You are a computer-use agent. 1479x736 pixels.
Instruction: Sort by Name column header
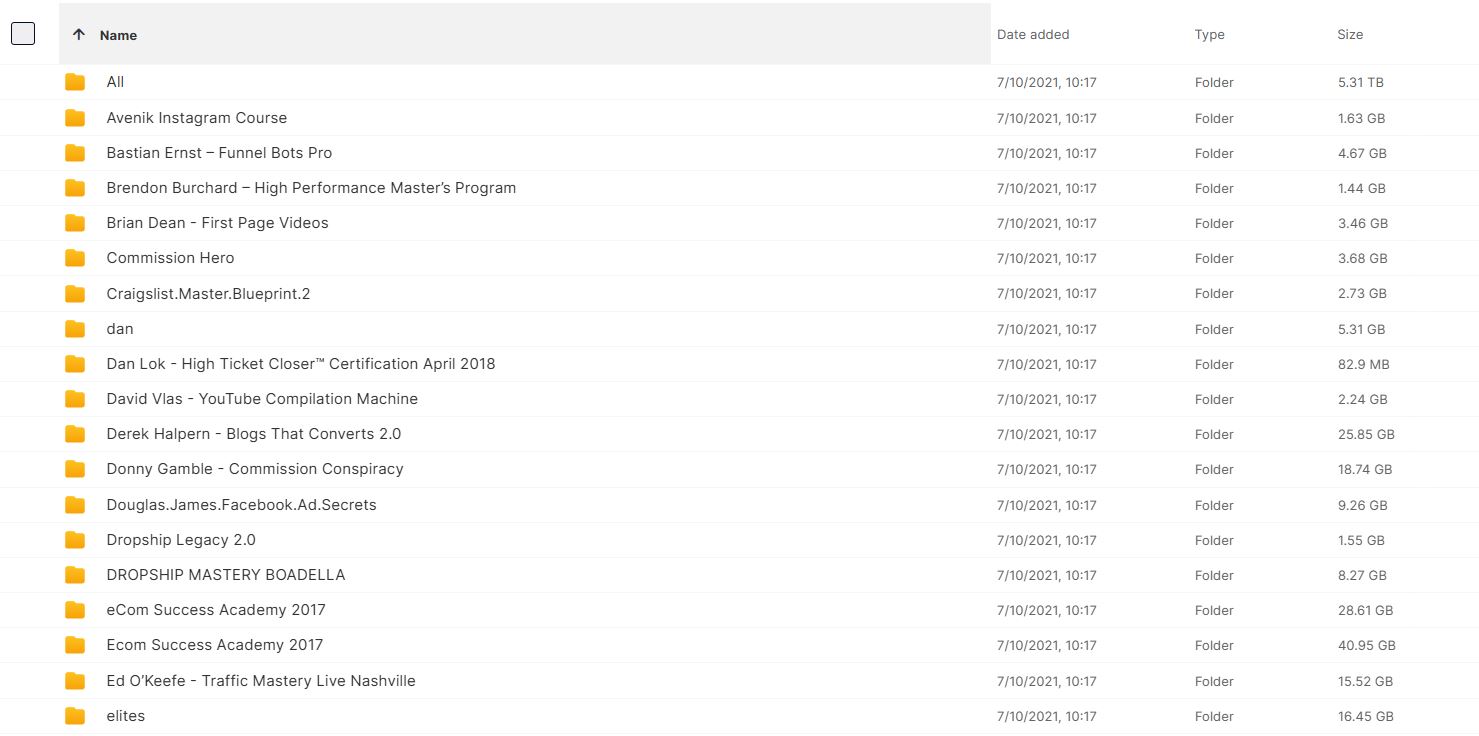(118, 35)
